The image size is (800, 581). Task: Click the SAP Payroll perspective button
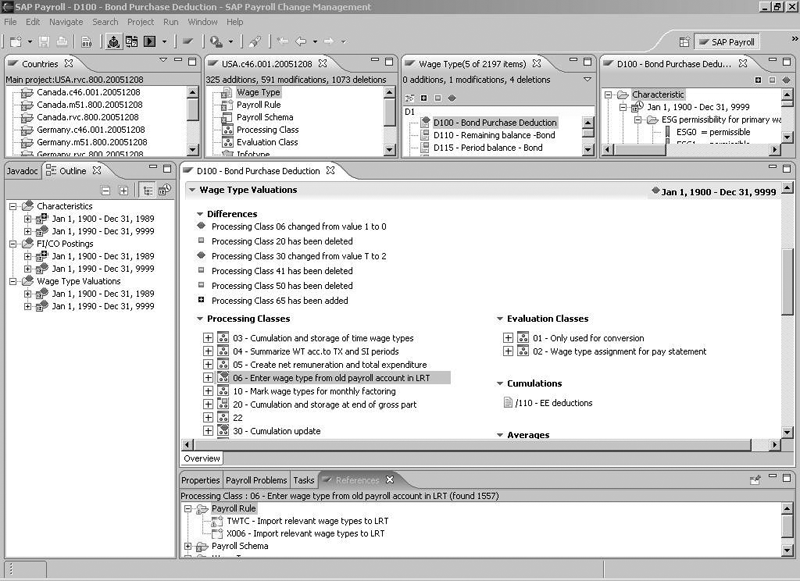click(x=728, y=42)
